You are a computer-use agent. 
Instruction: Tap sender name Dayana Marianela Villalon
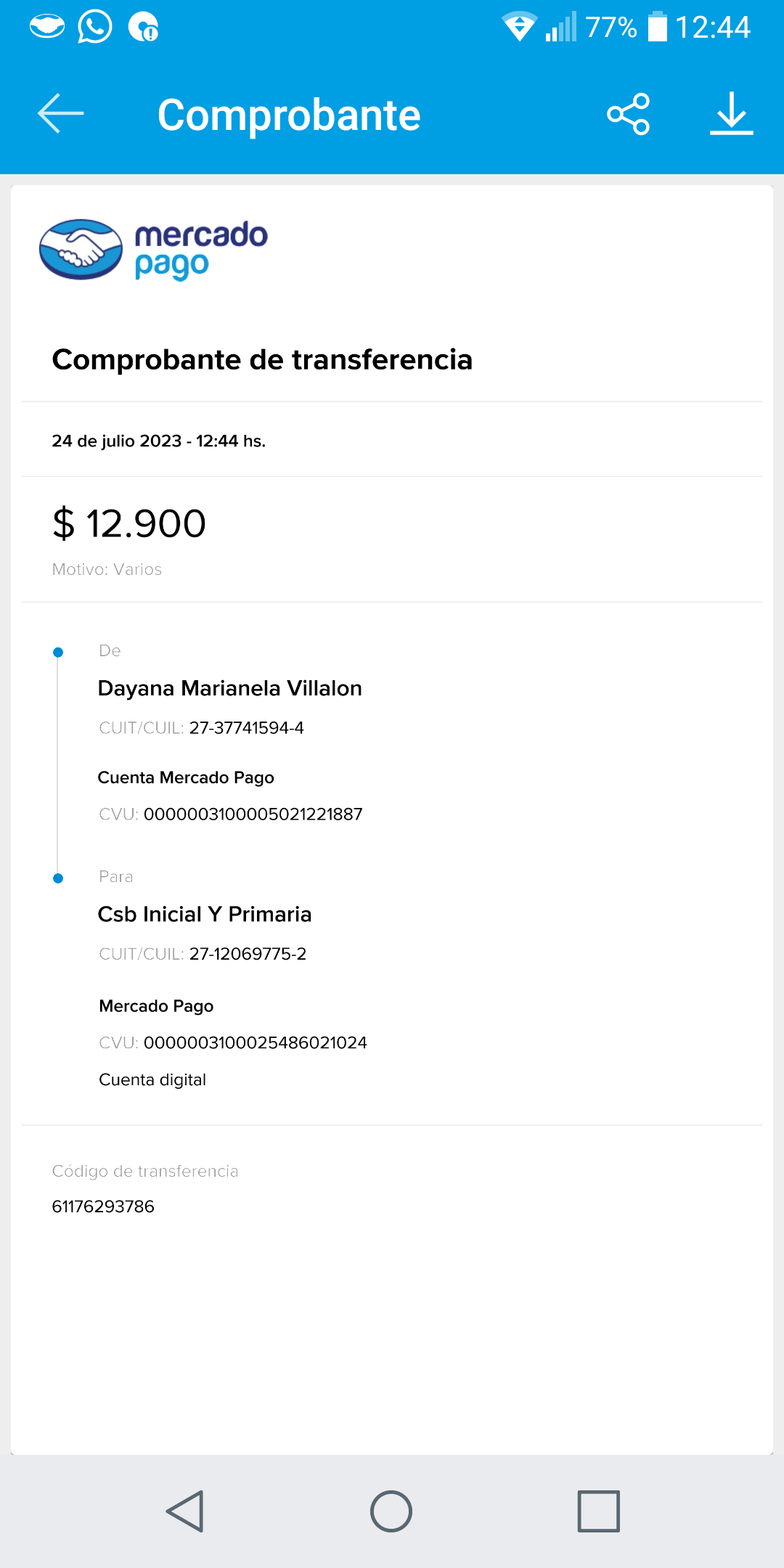(x=229, y=688)
